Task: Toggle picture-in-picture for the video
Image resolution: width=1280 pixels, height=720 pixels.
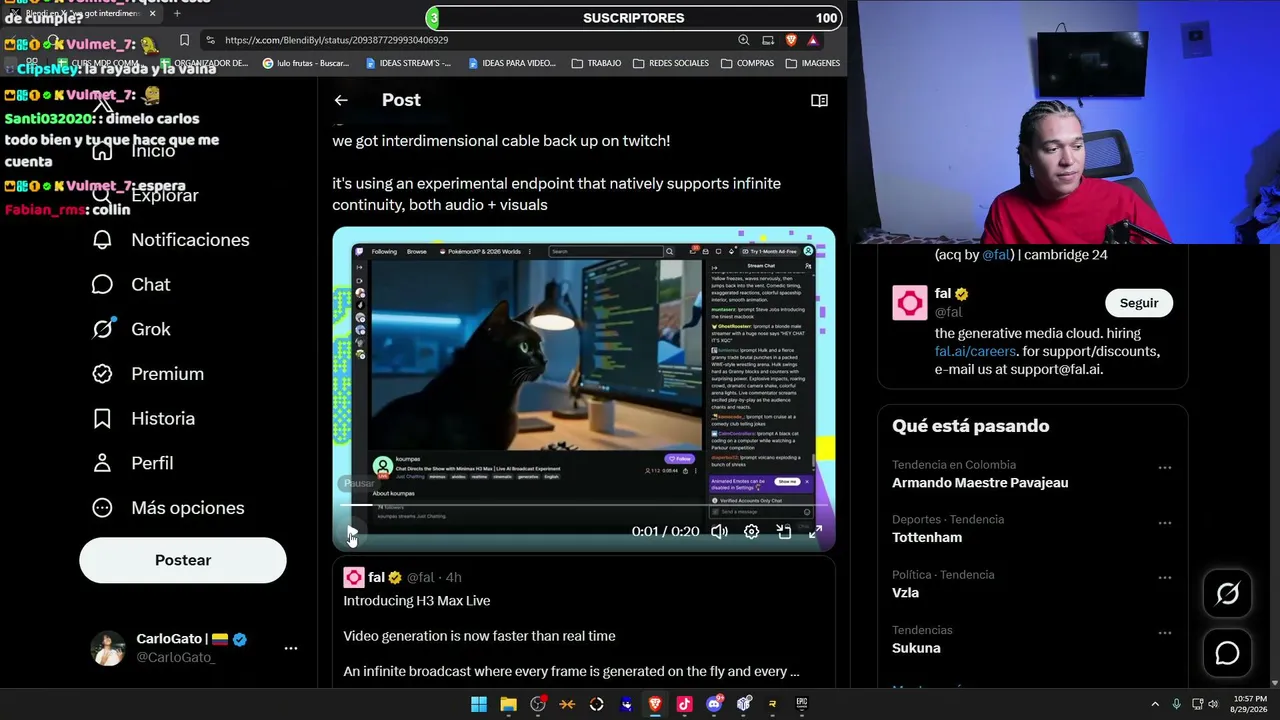Action: tap(784, 532)
